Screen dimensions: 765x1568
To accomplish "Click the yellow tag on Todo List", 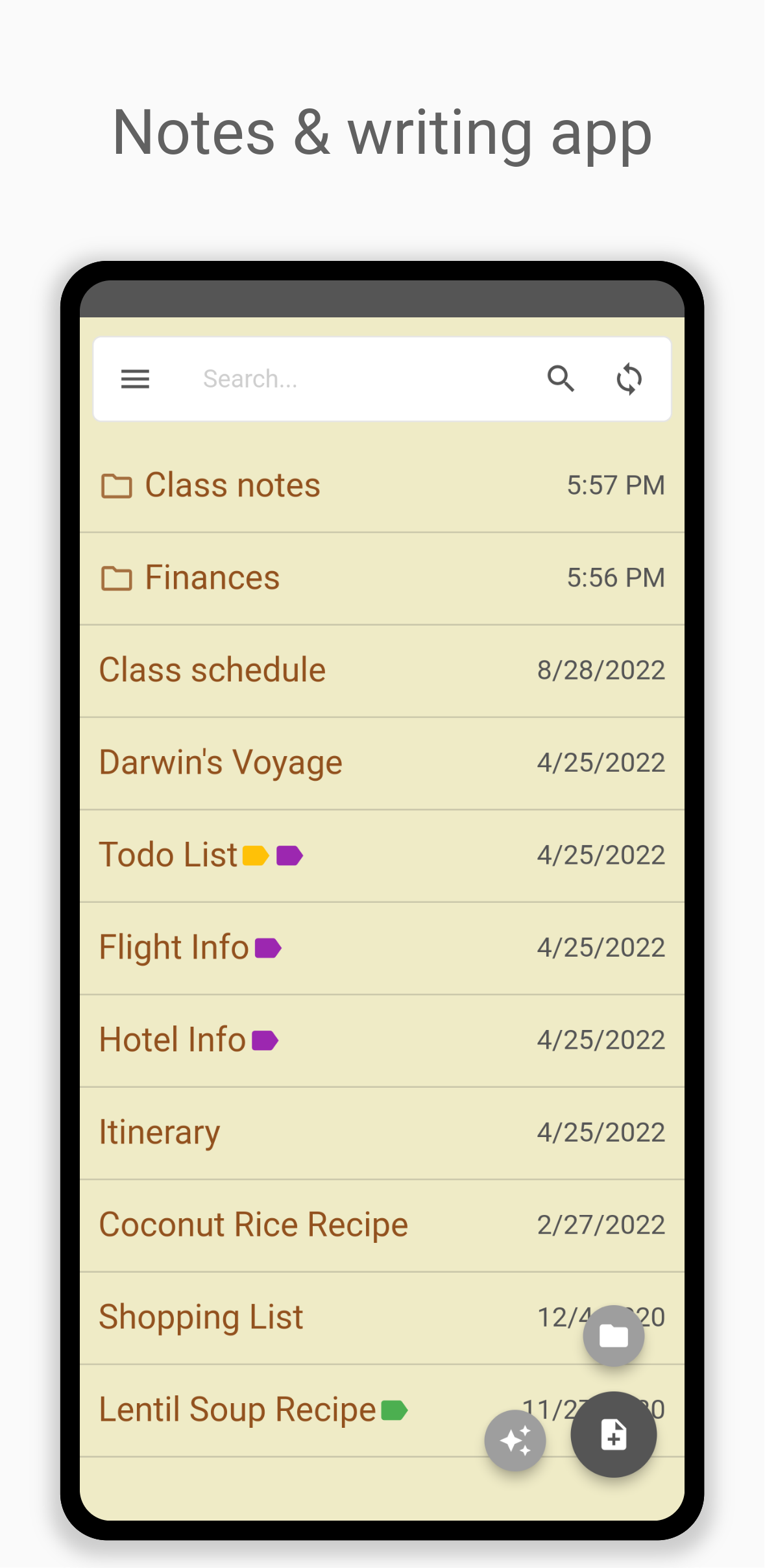I will [256, 855].
